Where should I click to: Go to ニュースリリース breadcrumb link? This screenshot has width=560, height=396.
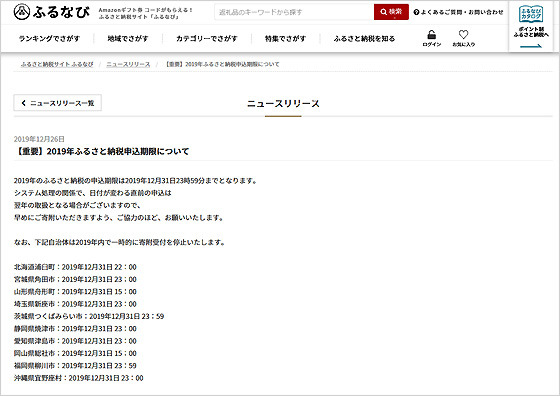[128, 64]
